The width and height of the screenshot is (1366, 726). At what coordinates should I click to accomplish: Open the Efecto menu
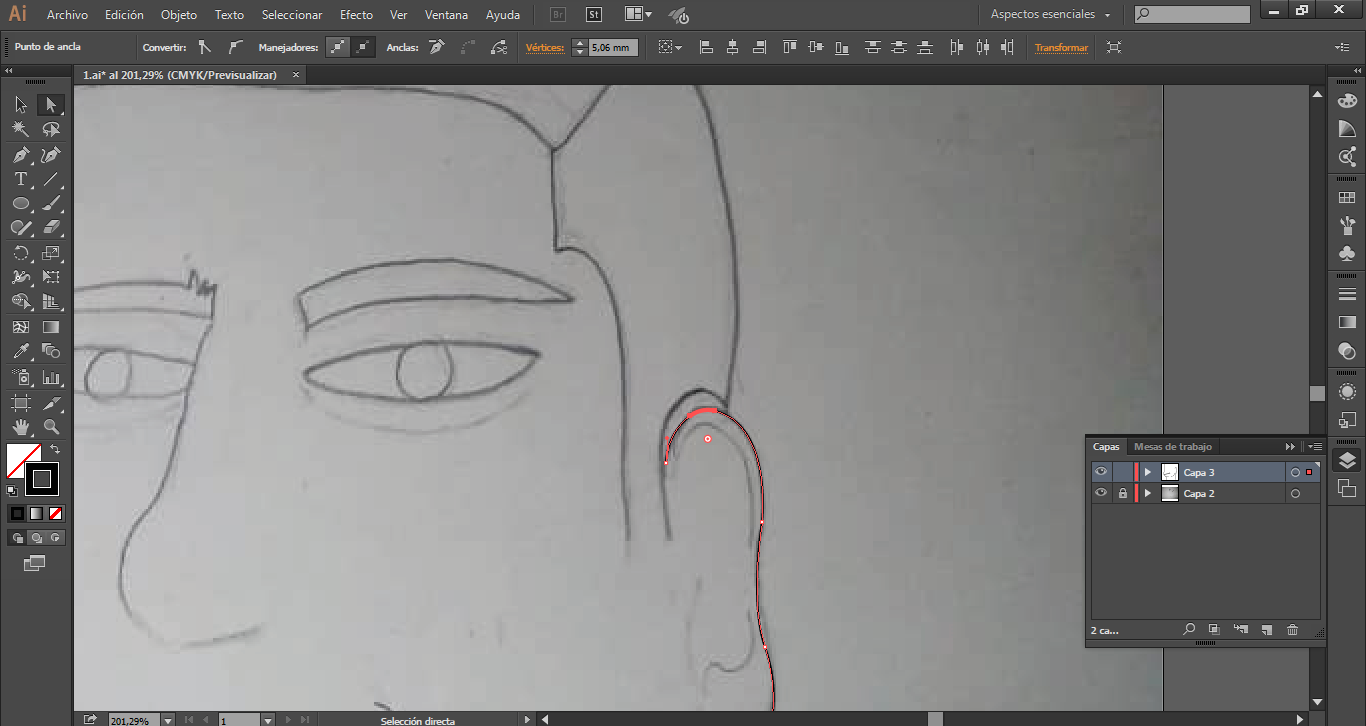coord(356,15)
